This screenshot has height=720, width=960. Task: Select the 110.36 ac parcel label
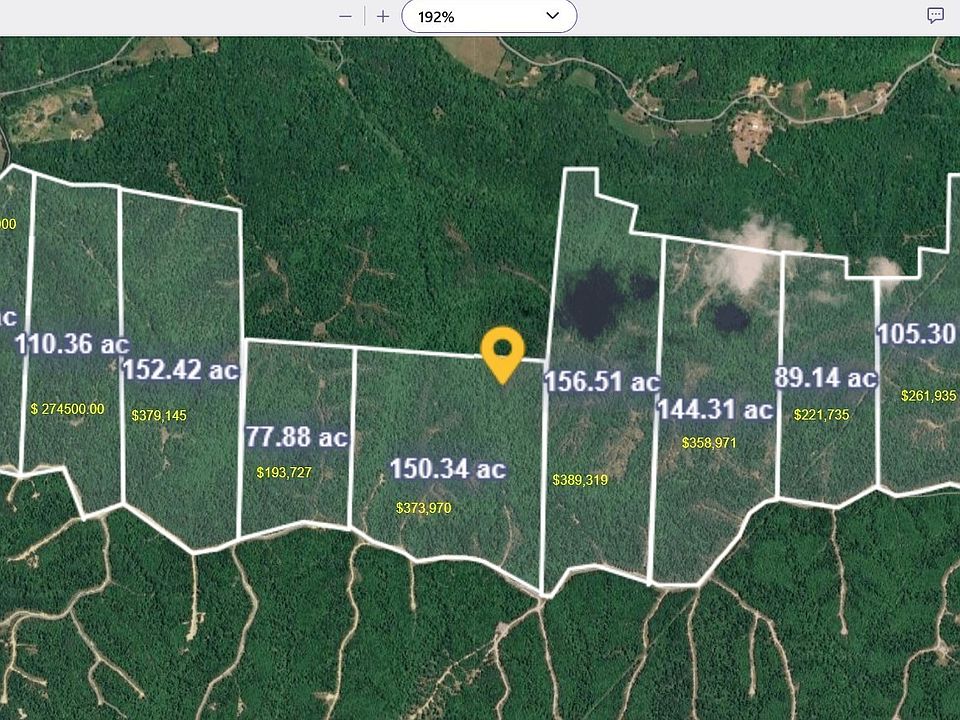tap(72, 344)
